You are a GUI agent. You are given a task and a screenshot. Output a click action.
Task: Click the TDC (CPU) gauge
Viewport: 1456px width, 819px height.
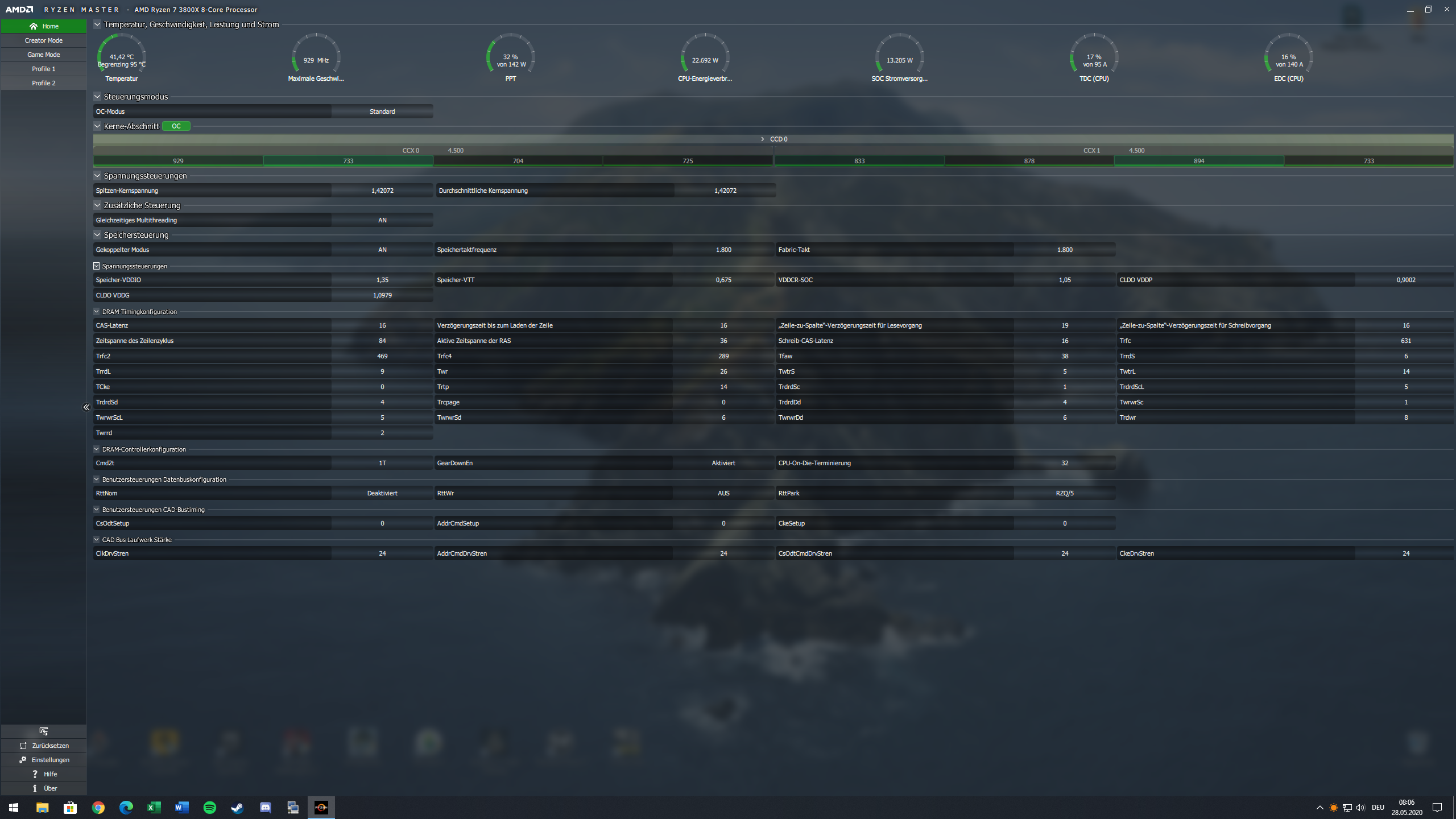tap(1094, 57)
